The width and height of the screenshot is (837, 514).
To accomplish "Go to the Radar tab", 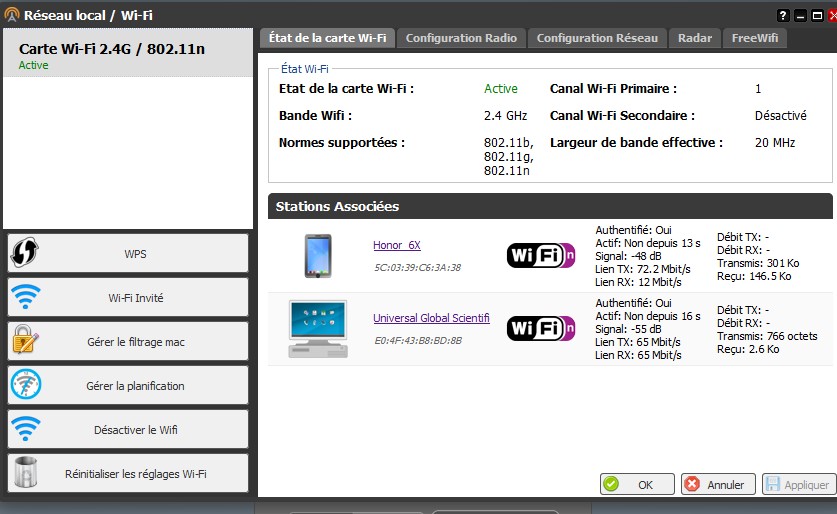I will pyautogui.click(x=694, y=38).
